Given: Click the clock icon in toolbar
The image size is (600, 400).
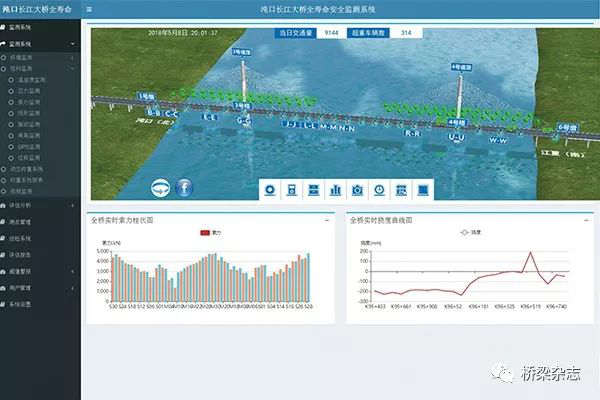Looking at the screenshot, I should coord(379,190).
